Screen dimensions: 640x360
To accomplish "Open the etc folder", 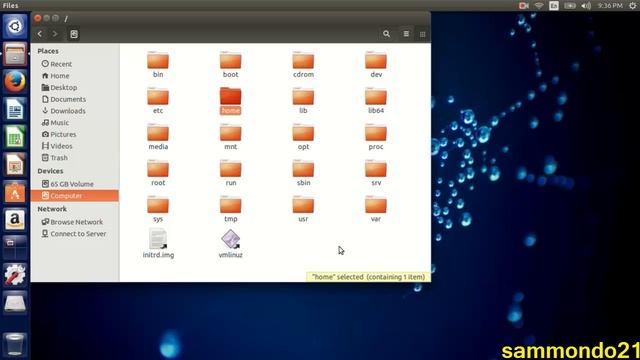I will pyautogui.click(x=158, y=100).
